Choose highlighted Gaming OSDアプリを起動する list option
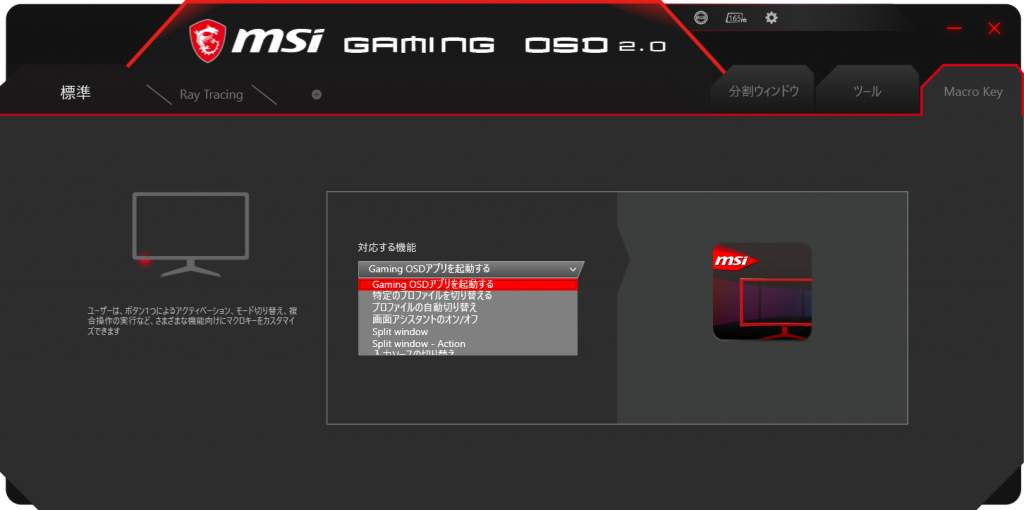This screenshot has width=1024, height=510. click(x=468, y=284)
